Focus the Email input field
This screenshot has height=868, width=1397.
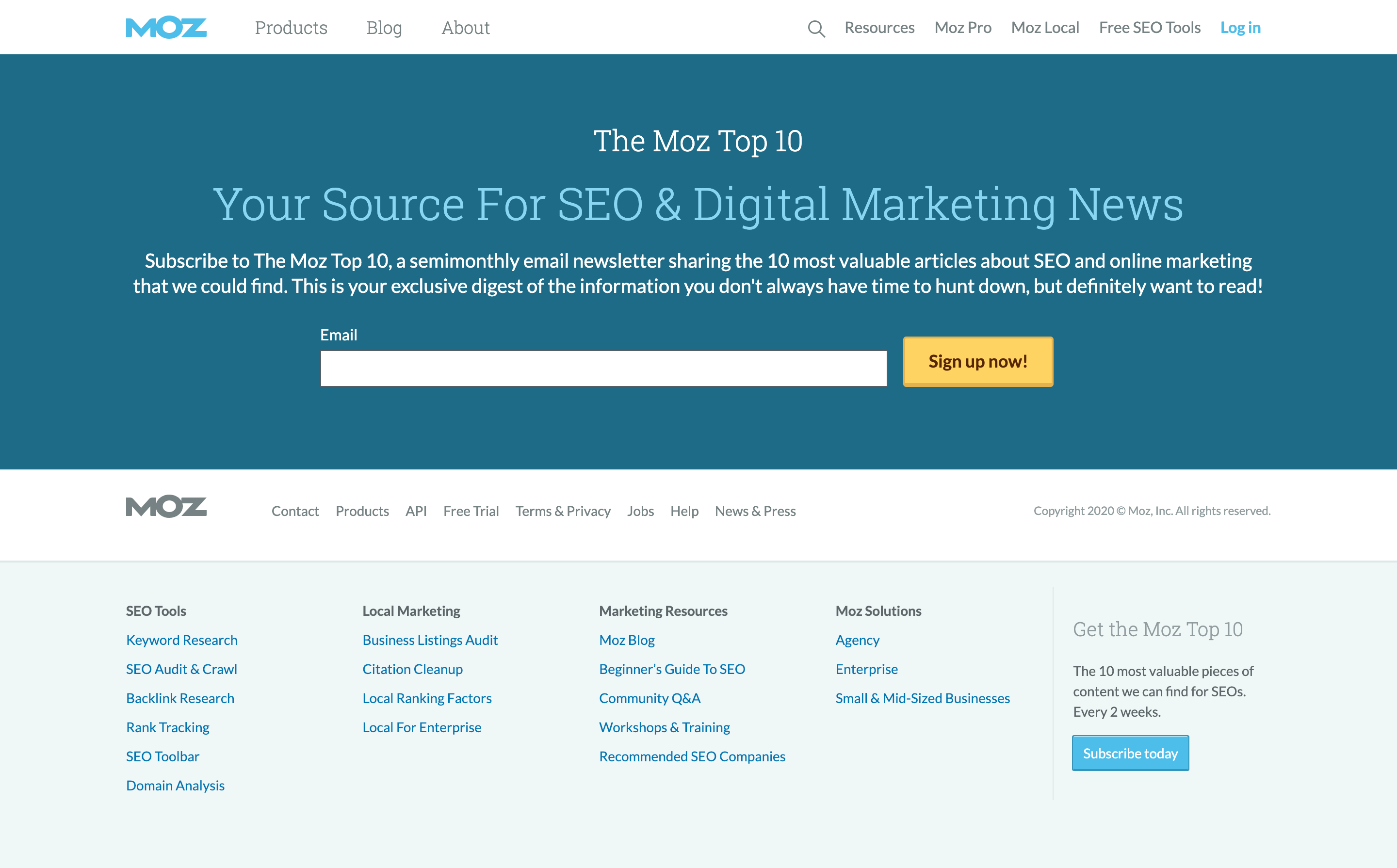point(603,369)
